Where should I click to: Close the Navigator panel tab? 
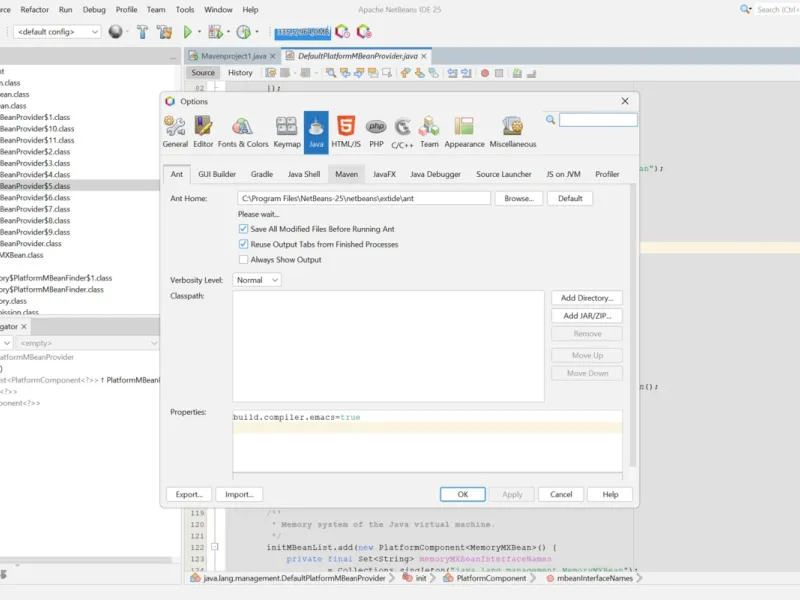(23, 327)
